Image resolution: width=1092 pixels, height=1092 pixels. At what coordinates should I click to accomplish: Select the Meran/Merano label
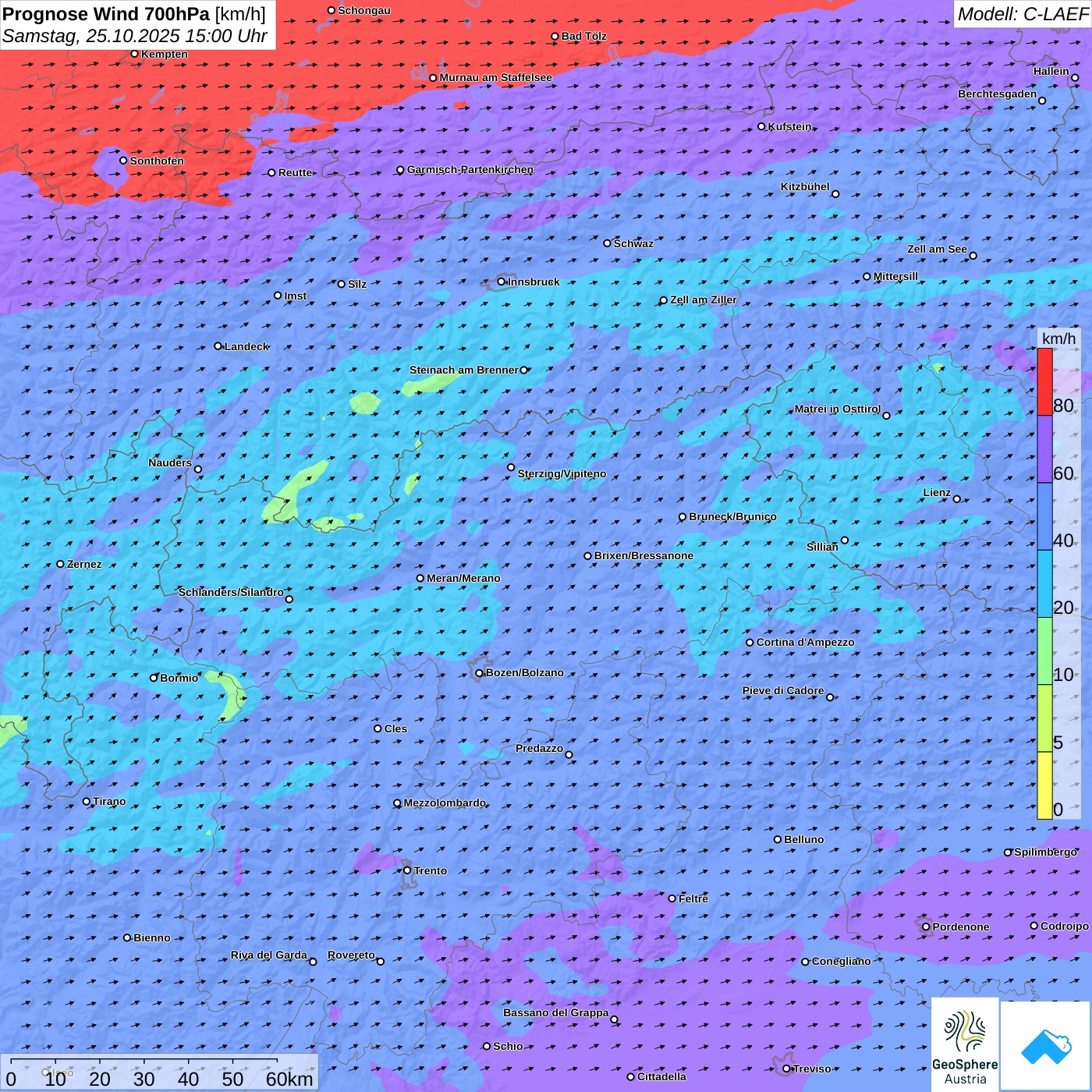point(464,578)
